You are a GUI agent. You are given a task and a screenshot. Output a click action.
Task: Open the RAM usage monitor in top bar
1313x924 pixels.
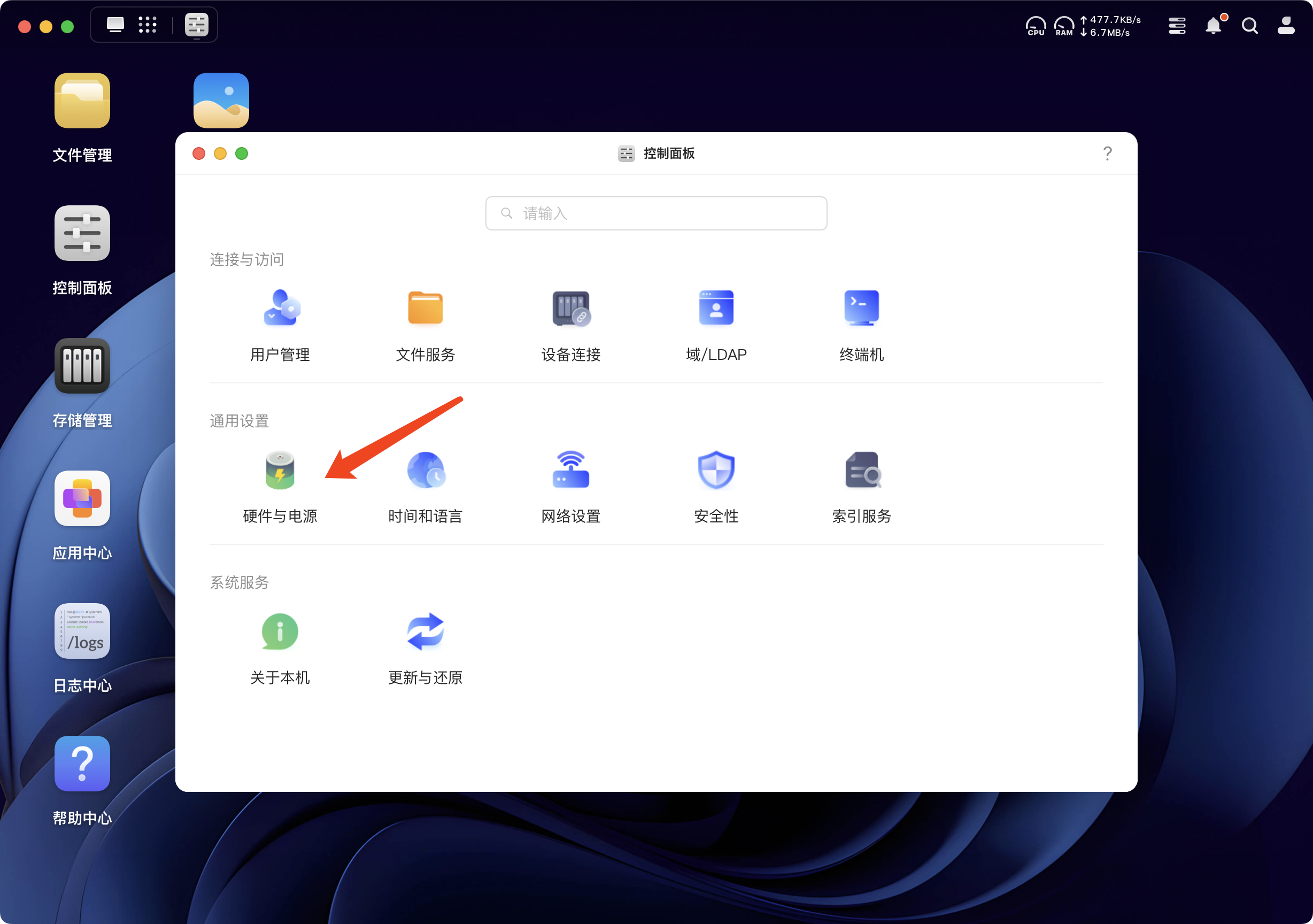(x=1064, y=25)
